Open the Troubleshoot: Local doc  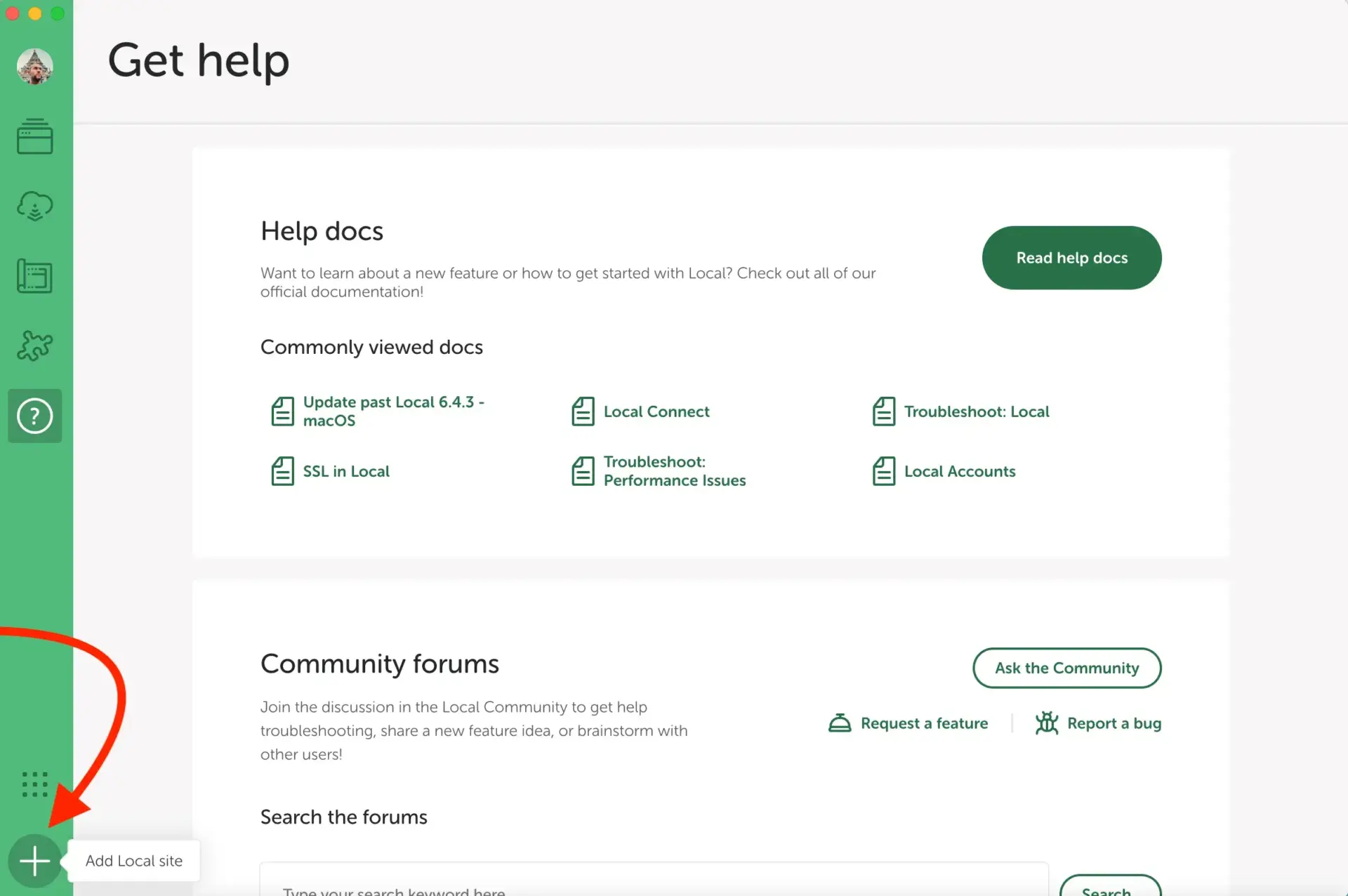click(976, 411)
